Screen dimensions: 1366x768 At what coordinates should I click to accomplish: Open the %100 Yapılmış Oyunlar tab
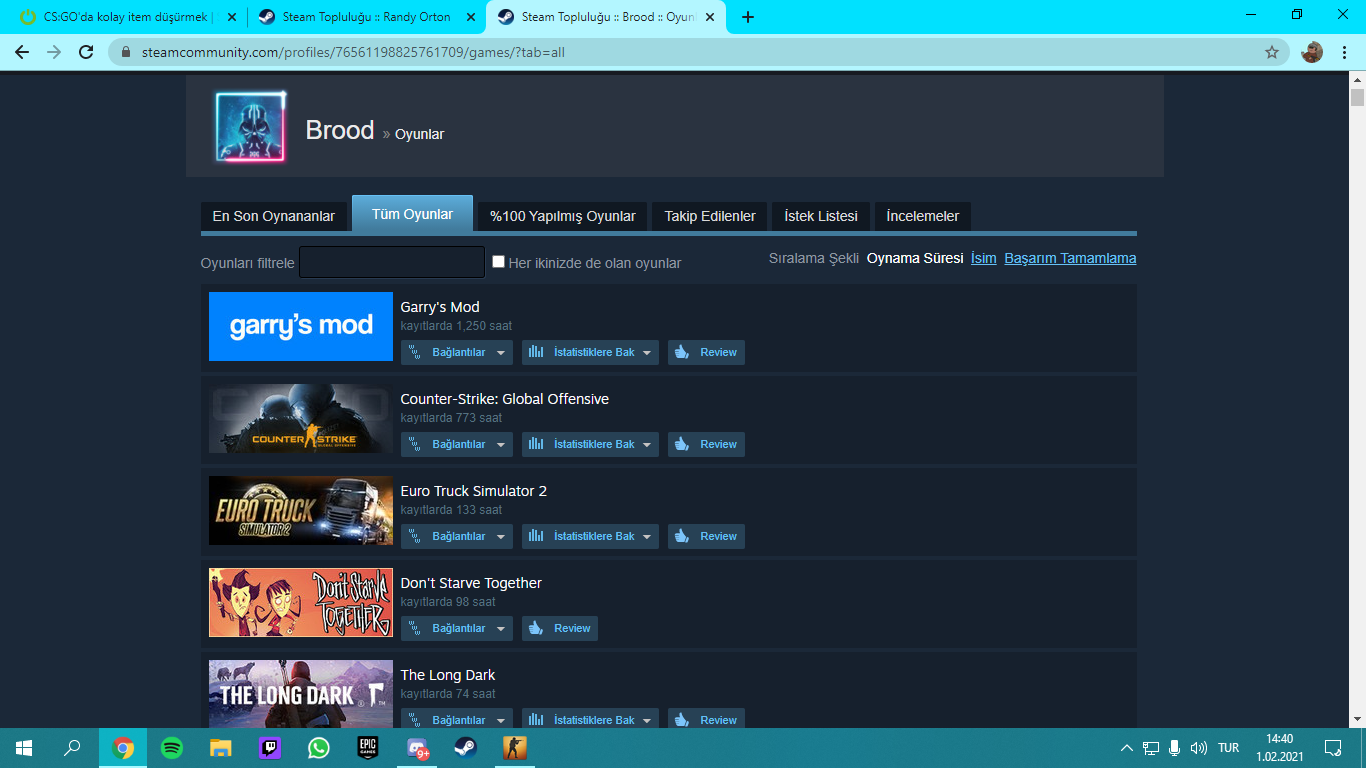click(563, 216)
